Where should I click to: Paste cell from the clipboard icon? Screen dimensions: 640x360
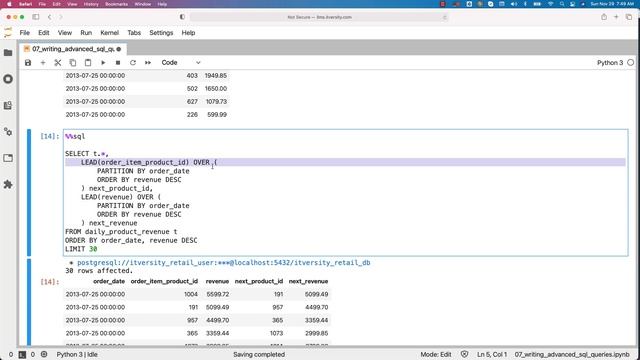point(88,62)
